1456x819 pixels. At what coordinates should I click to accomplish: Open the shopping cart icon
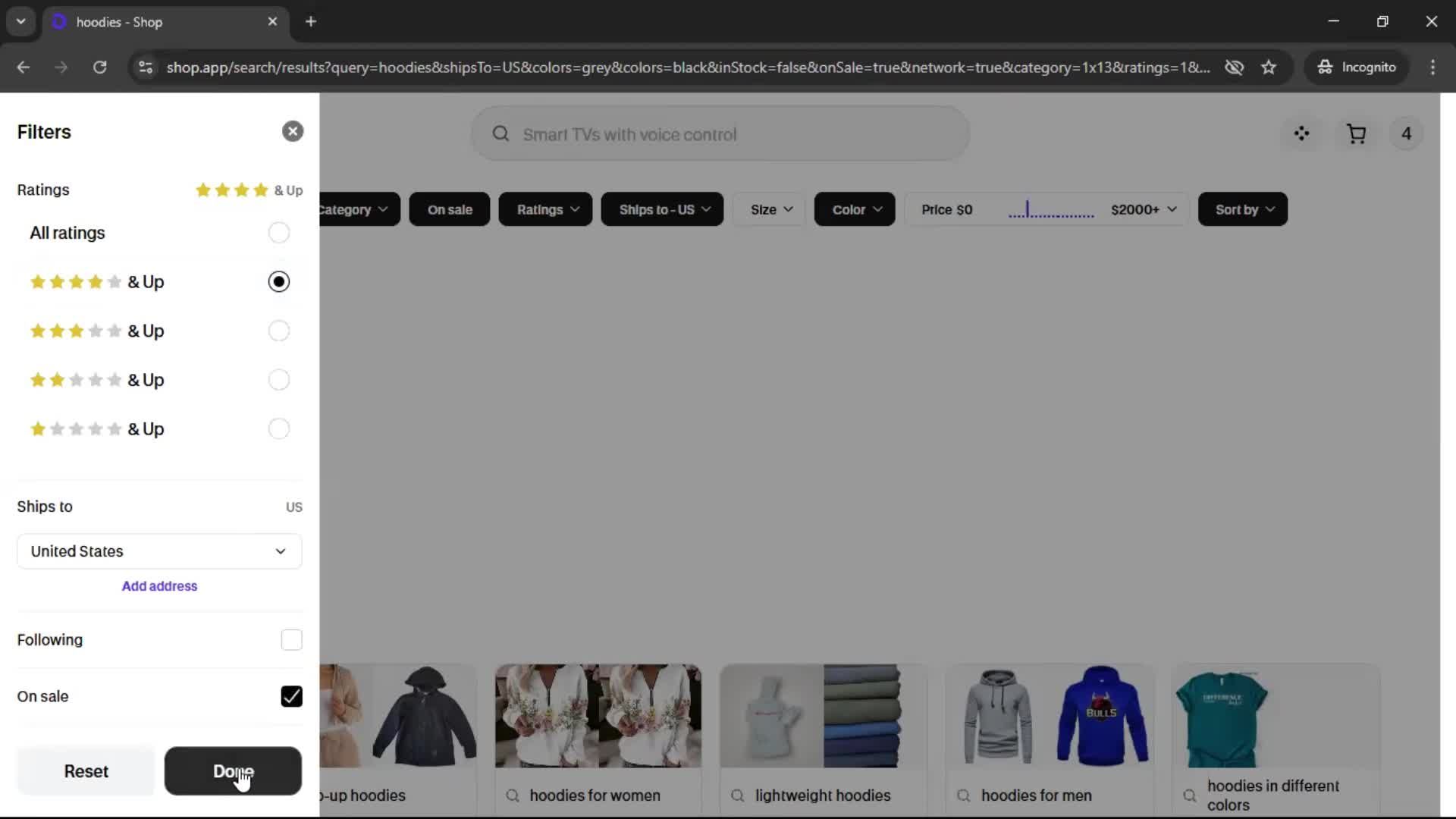click(1356, 134)
